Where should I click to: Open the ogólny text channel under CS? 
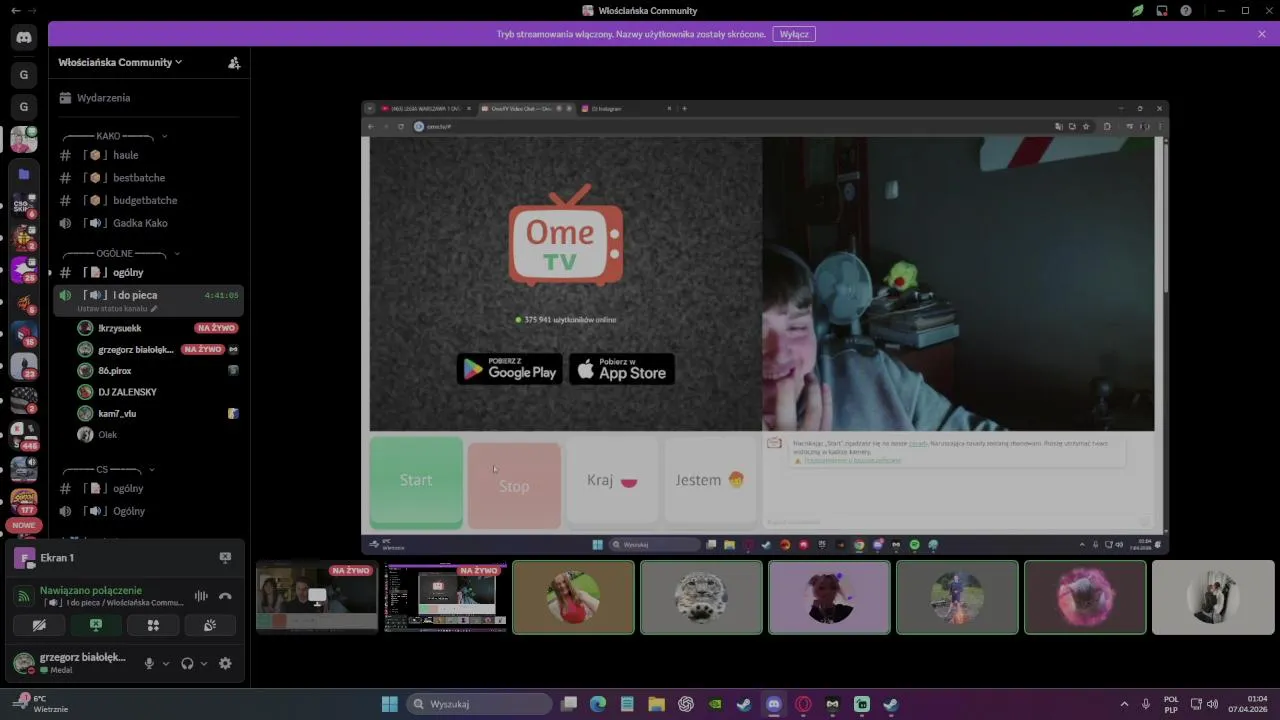[148, 489]
